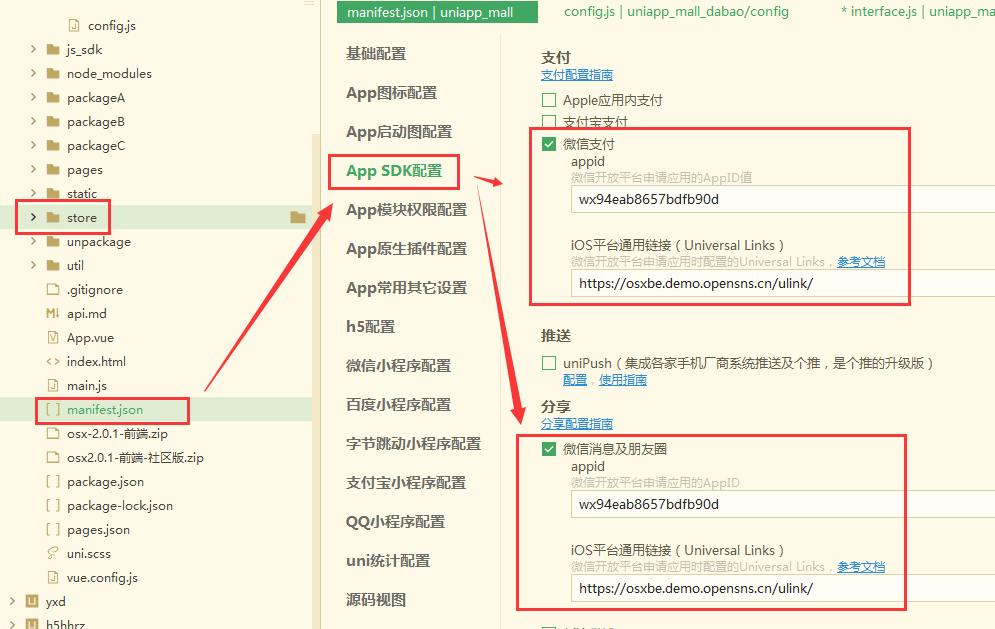Click the packageA folder icon

coord(53,98)
